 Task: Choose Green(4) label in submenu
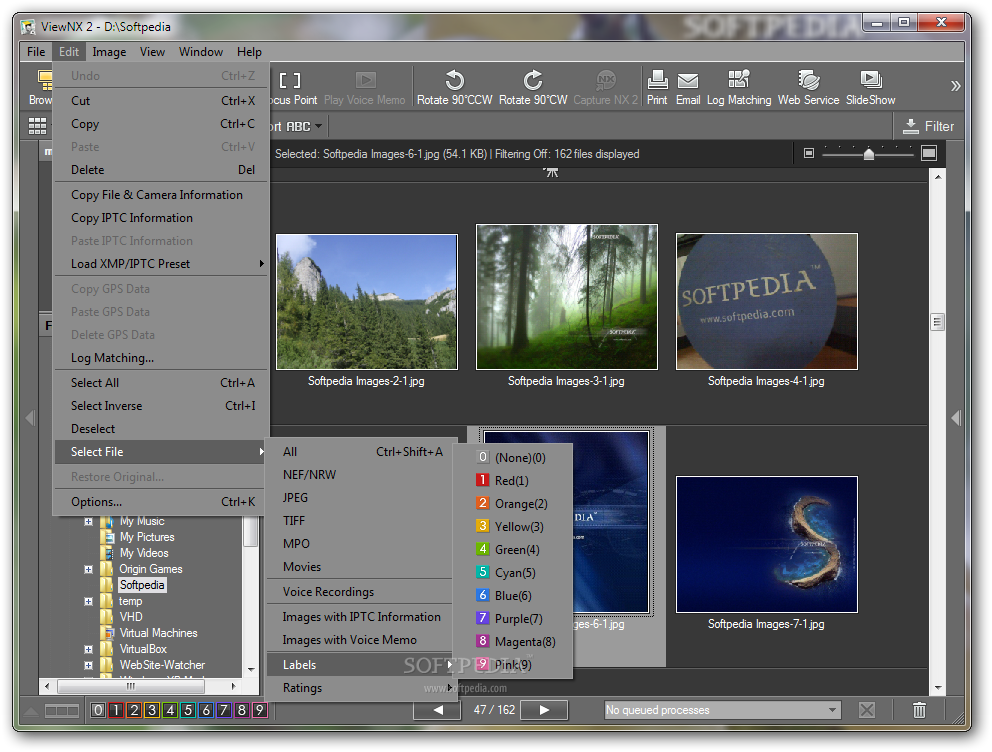coord(513,550)
